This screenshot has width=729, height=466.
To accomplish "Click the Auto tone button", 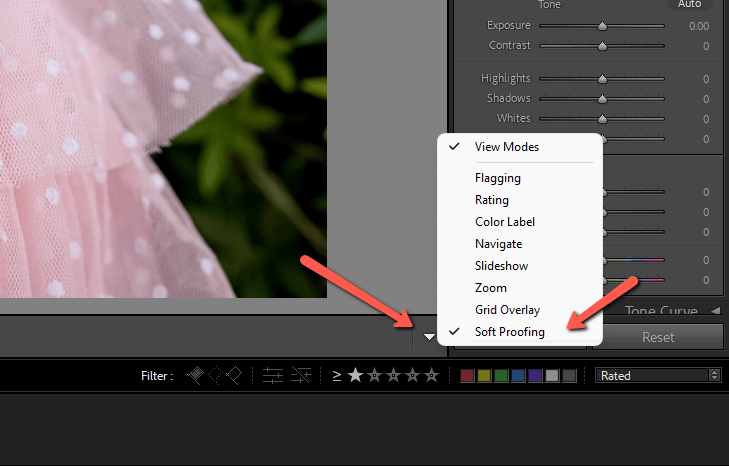I will (x=689, y=4).
